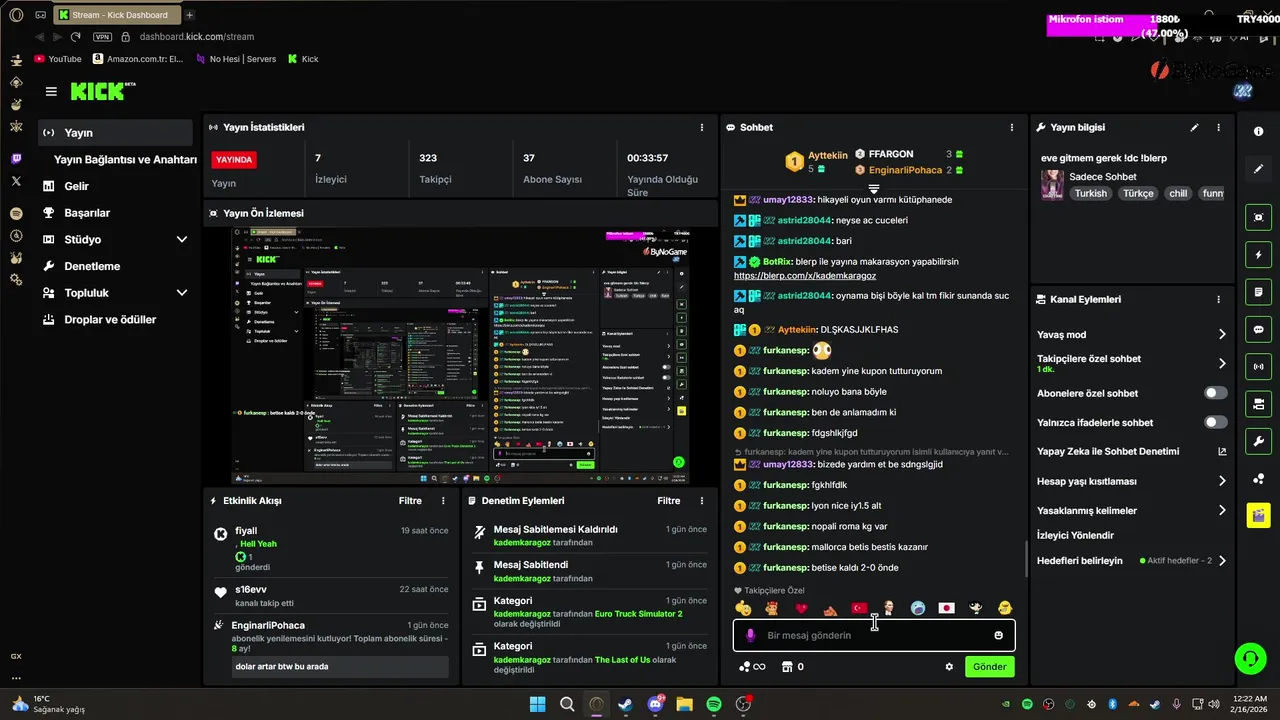1280x720 pixels.
Task: Open Yapay Zeka ile Sohbet Denetimi
Action: tap(1132, 452)
